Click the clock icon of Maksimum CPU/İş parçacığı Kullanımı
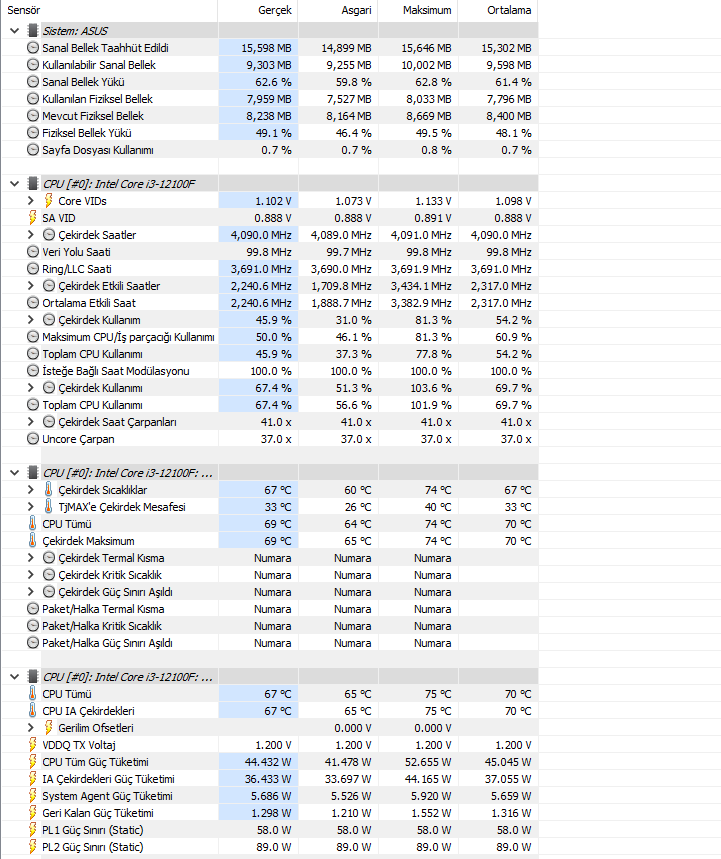The image size is (721, 859). click(x=33, y=336)
